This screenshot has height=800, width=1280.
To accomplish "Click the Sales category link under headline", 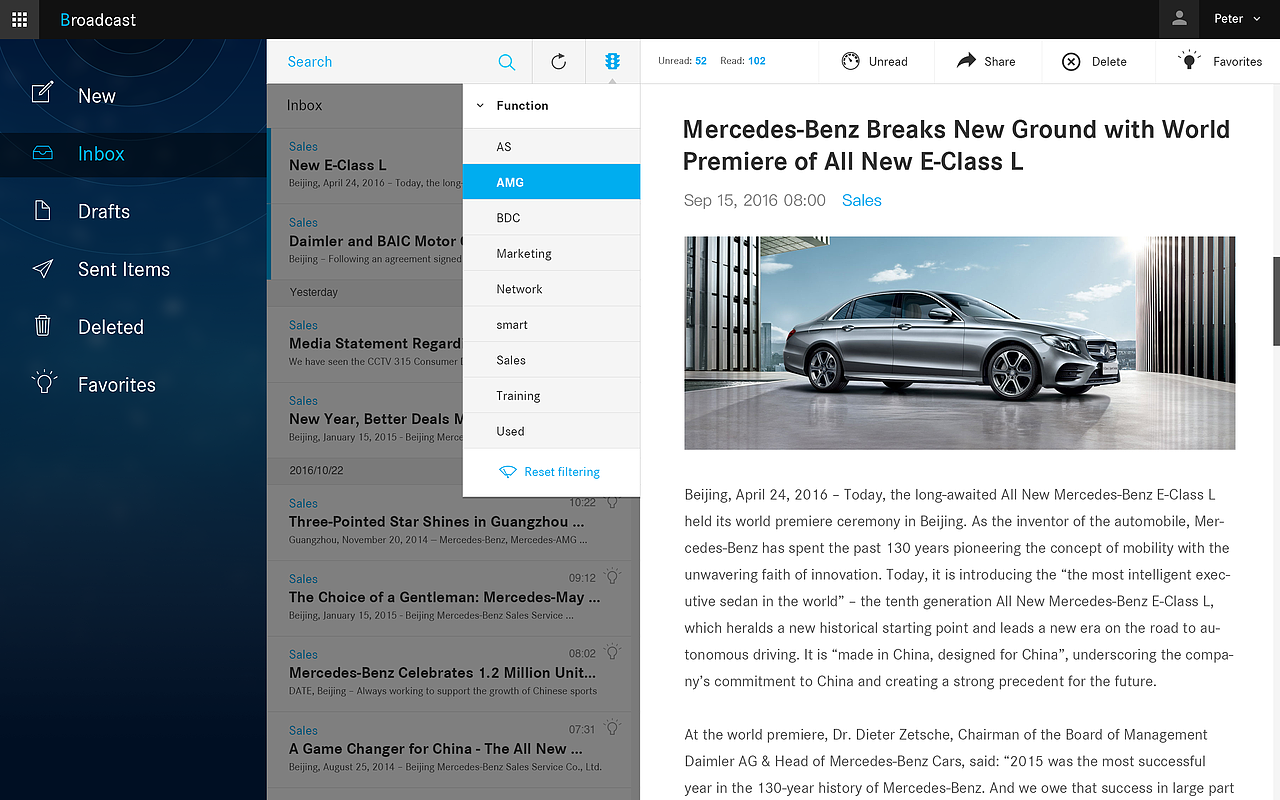I will point(861,201).
